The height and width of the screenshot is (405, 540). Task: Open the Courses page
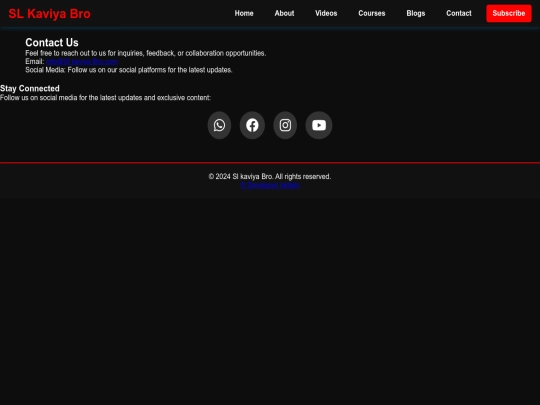[372, 13]
